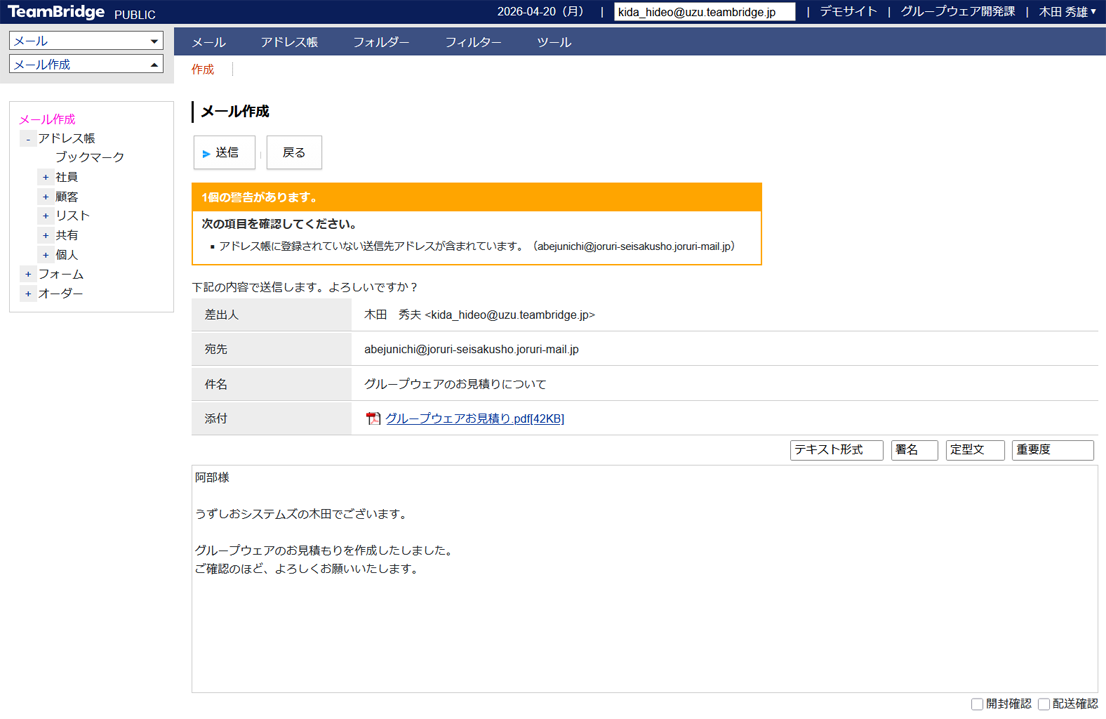Enable the 配送確認 checkbox
The width and height of the screenshot is (1106, 719).
1044,704
